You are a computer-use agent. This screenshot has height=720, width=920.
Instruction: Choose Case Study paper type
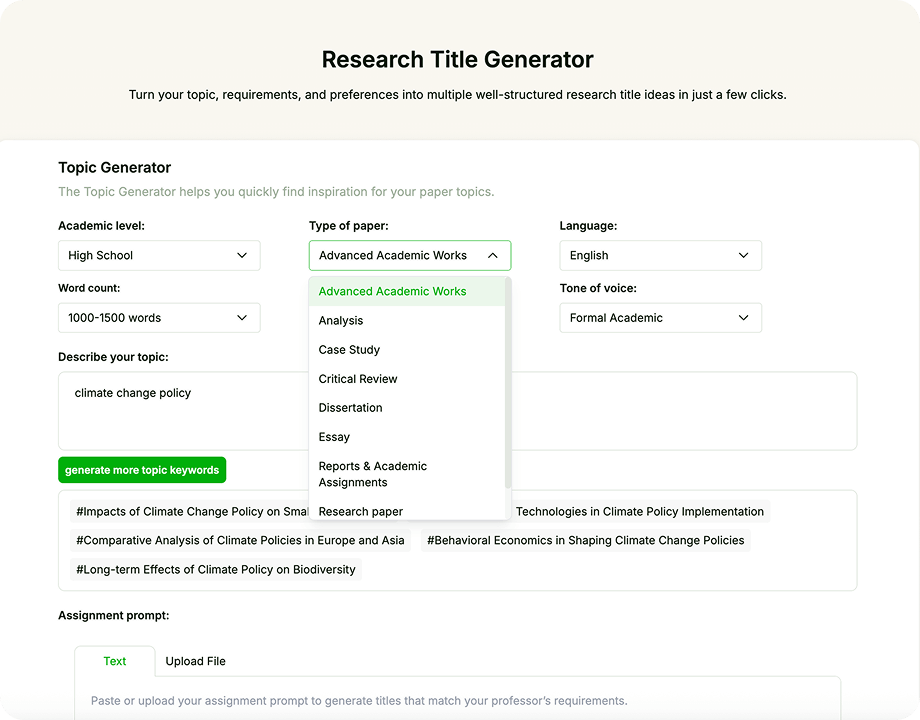(x=349, y=350)
